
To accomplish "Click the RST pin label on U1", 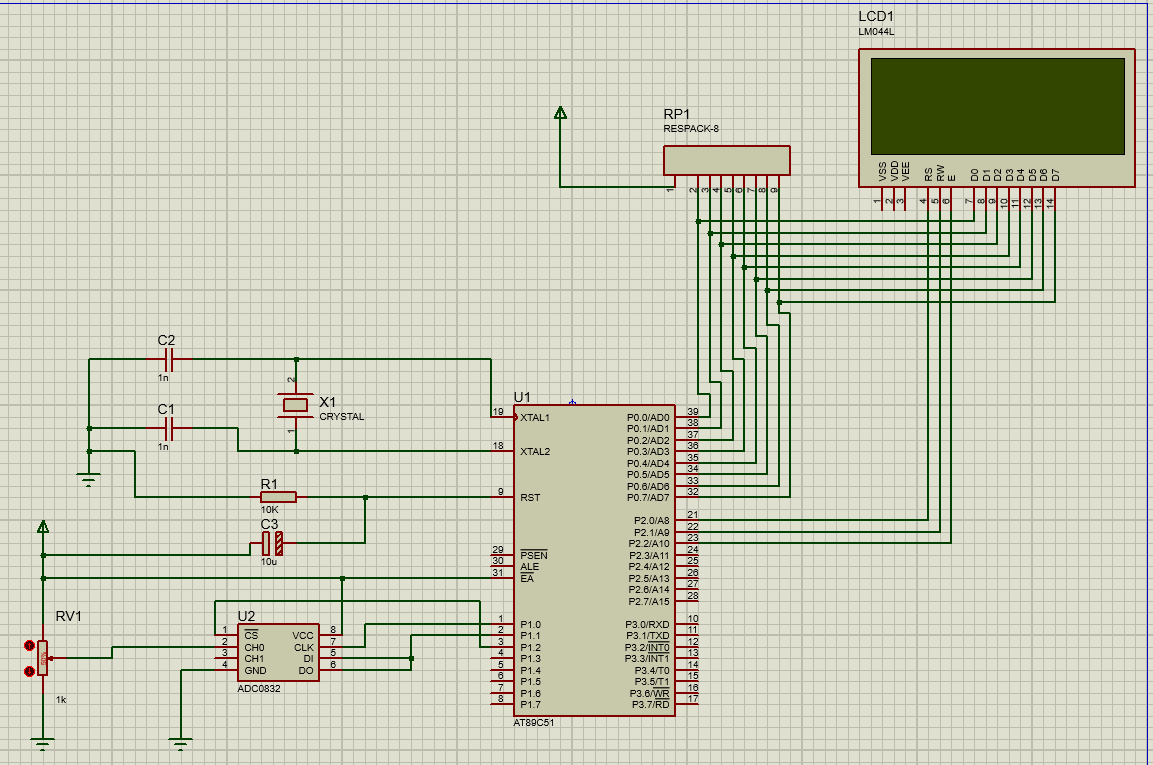I will tap(530, 498).
